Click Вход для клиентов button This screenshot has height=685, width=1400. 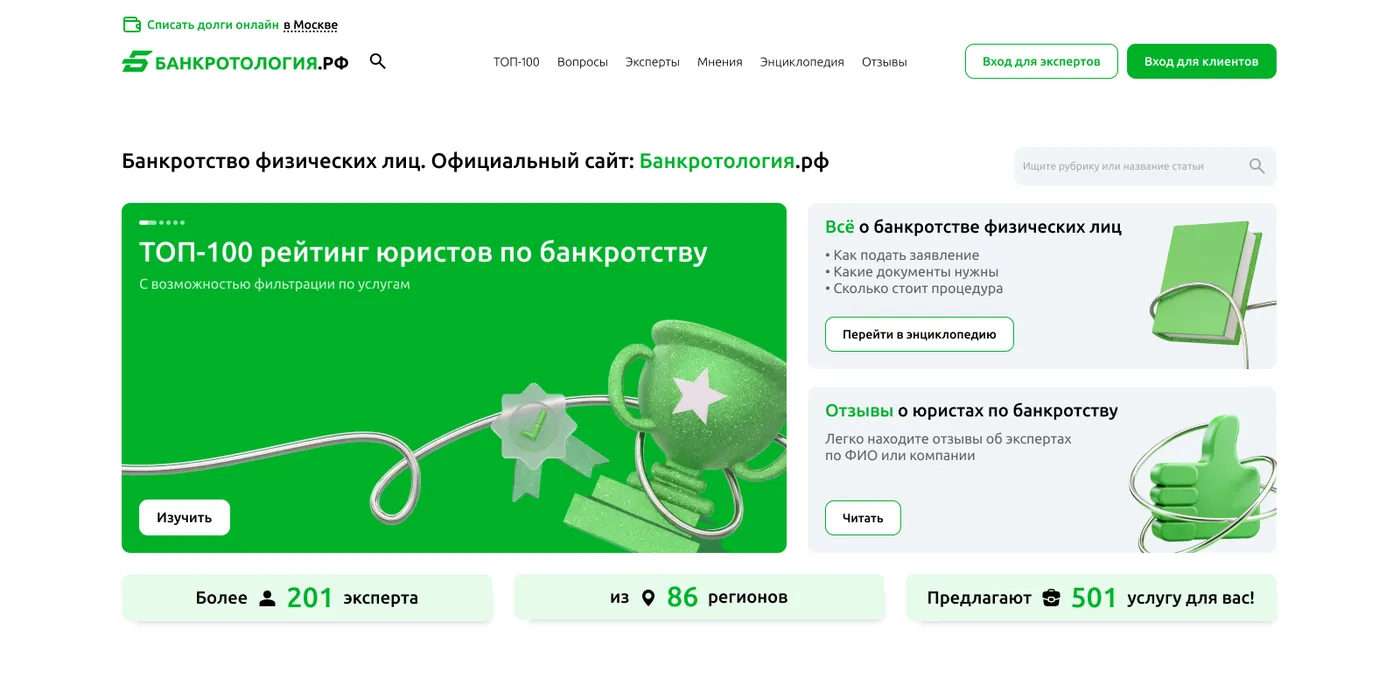[1201, 61]
